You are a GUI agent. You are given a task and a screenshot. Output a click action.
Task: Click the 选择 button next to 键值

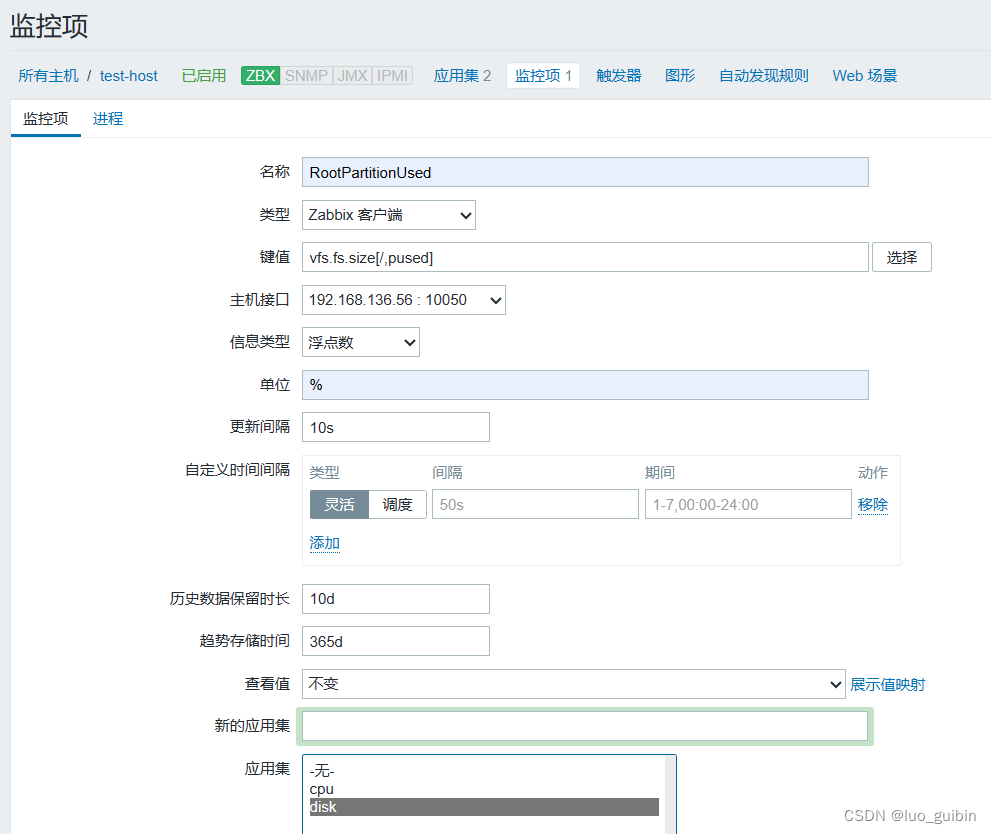pos(901,256)
